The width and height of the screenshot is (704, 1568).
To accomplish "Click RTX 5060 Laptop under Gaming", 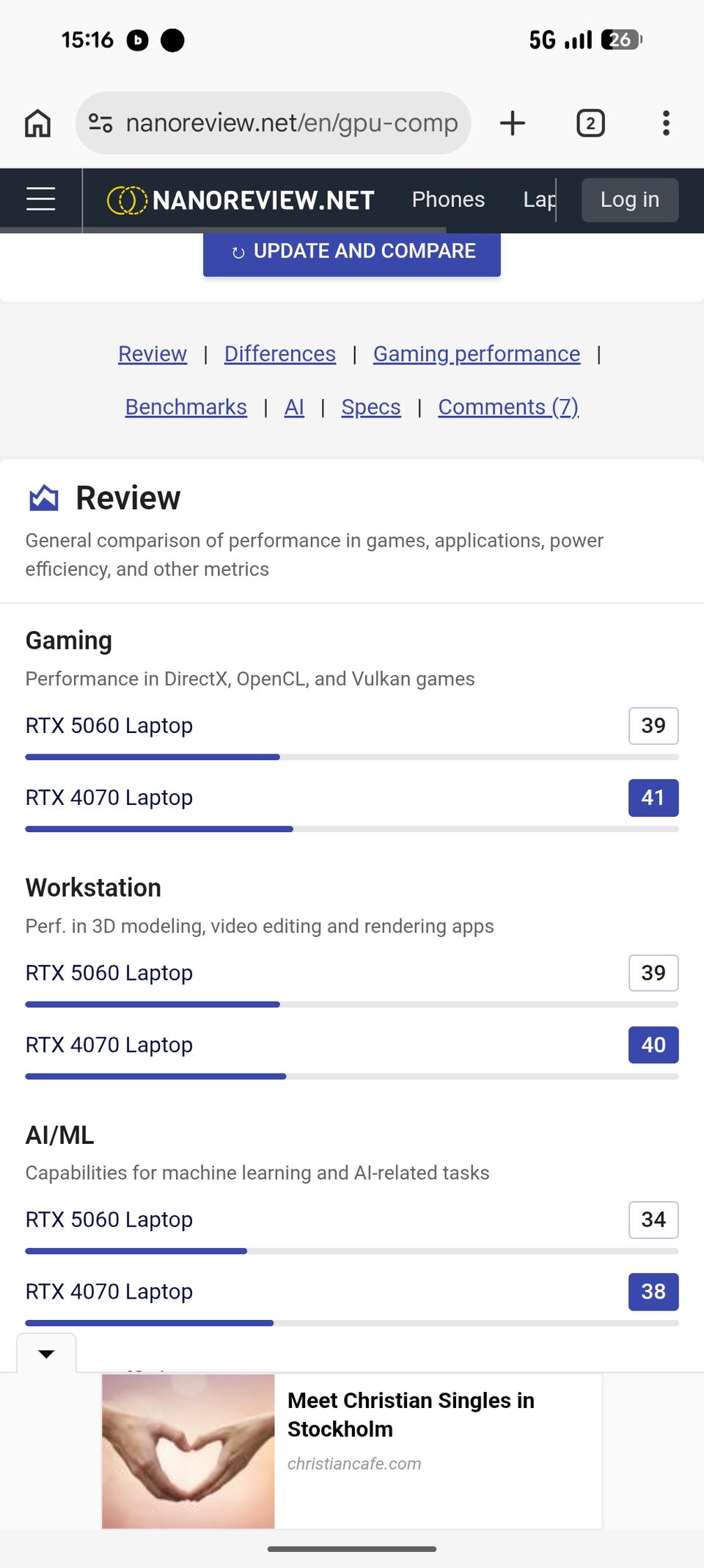I will coord(109,726).
